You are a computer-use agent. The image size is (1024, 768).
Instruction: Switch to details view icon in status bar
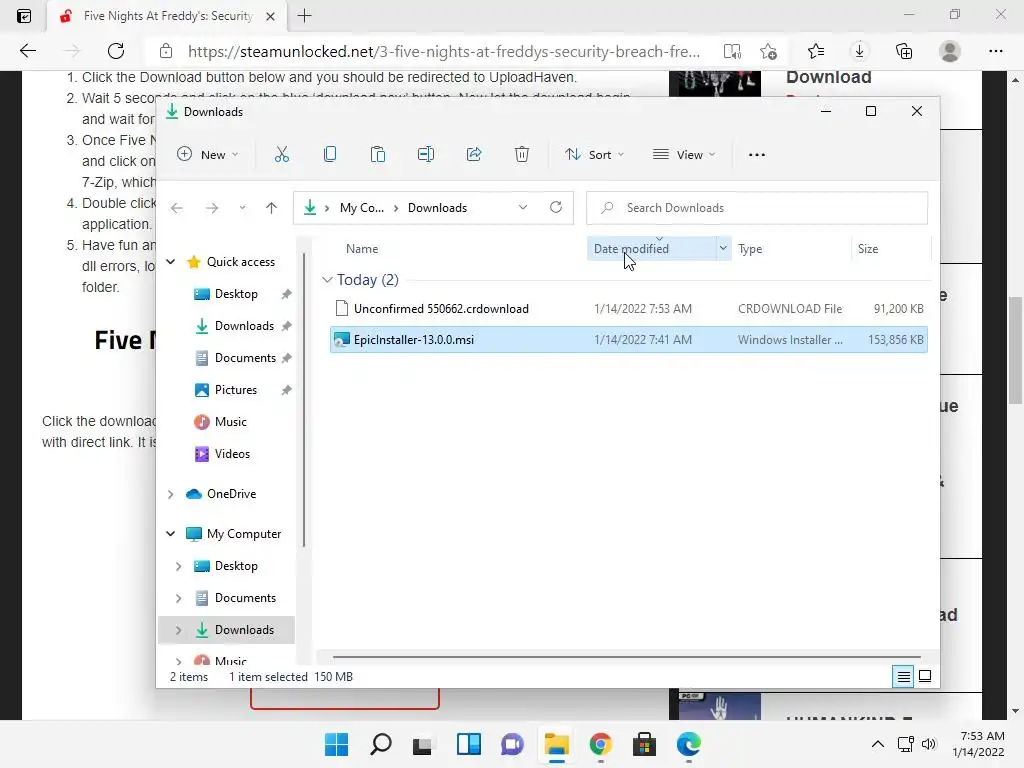coord(903,677)
